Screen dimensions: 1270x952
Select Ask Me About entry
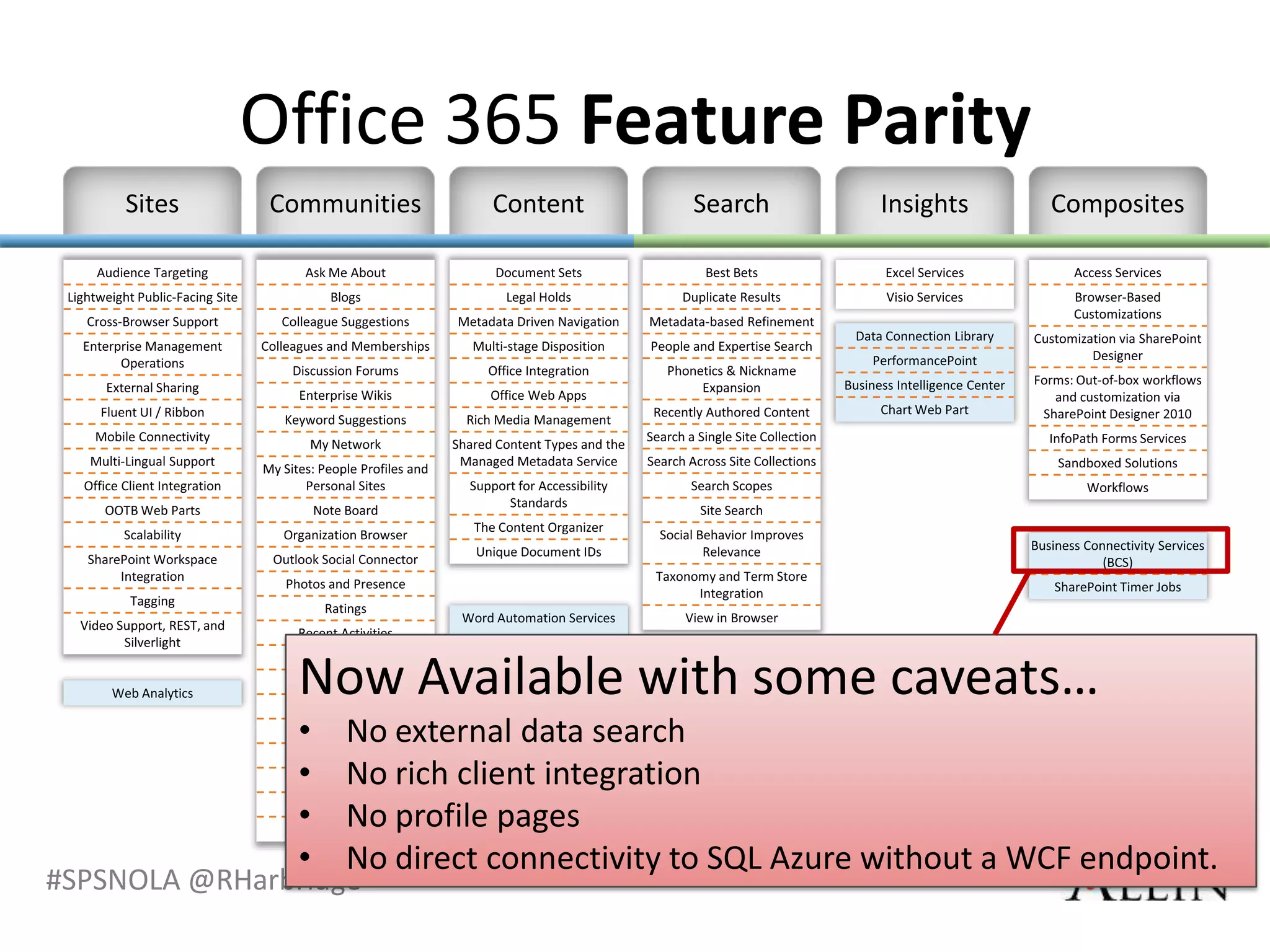(345, 273)
